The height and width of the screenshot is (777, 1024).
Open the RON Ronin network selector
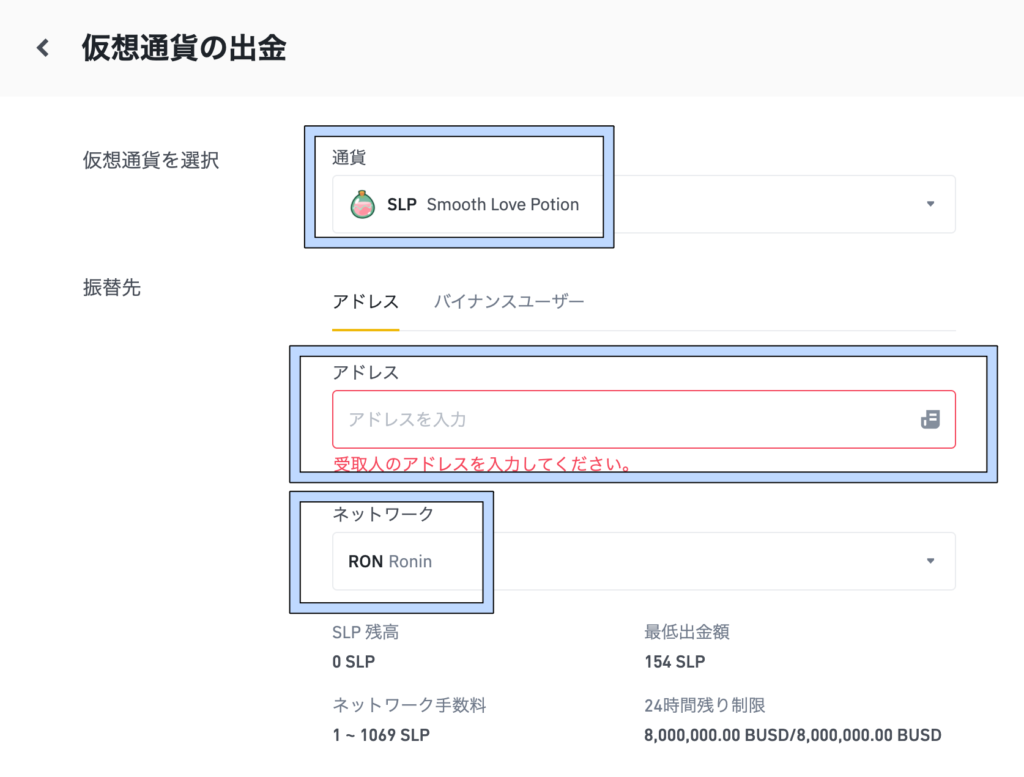point(643,562)
